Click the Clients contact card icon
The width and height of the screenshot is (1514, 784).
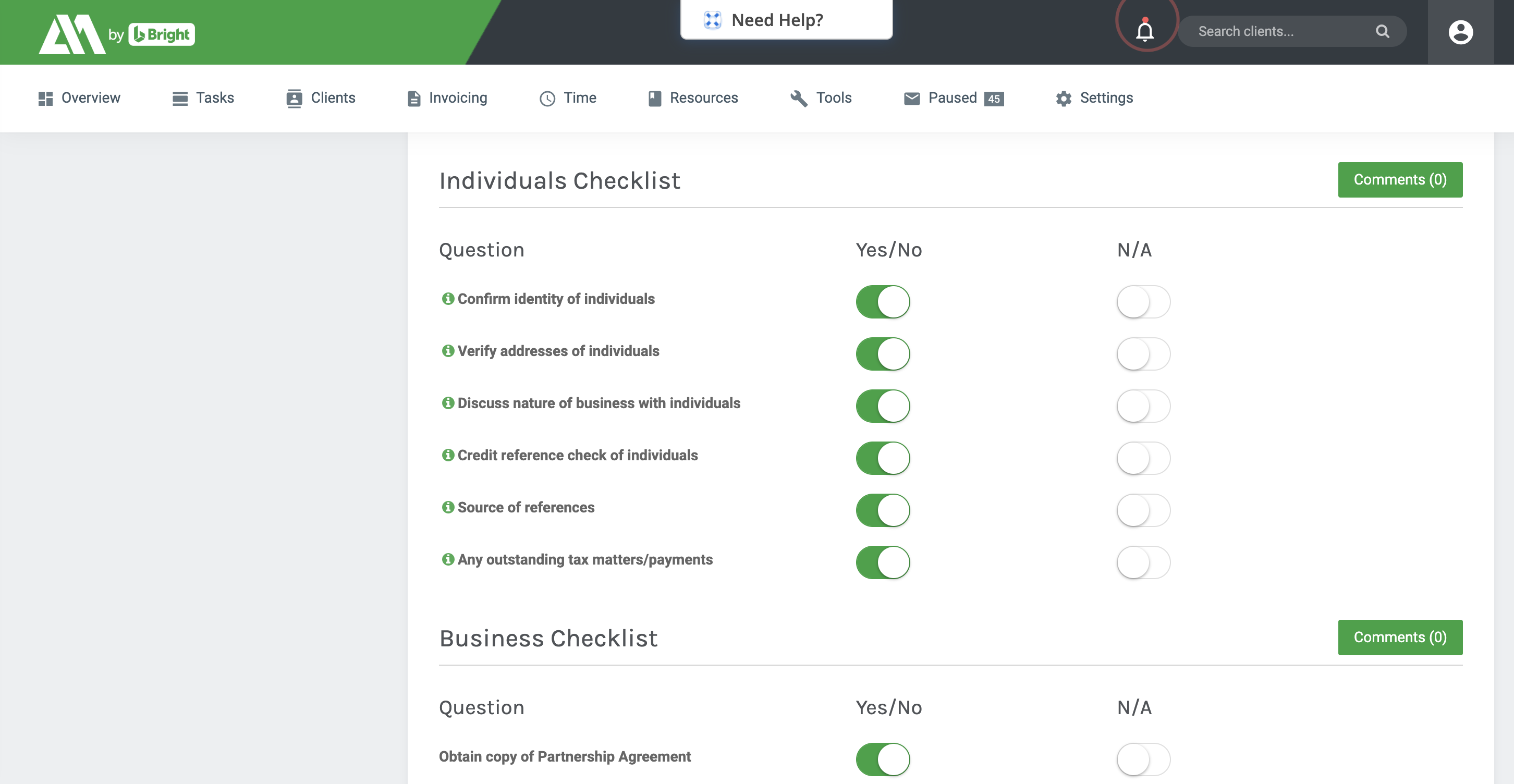(x=294, y=97)
